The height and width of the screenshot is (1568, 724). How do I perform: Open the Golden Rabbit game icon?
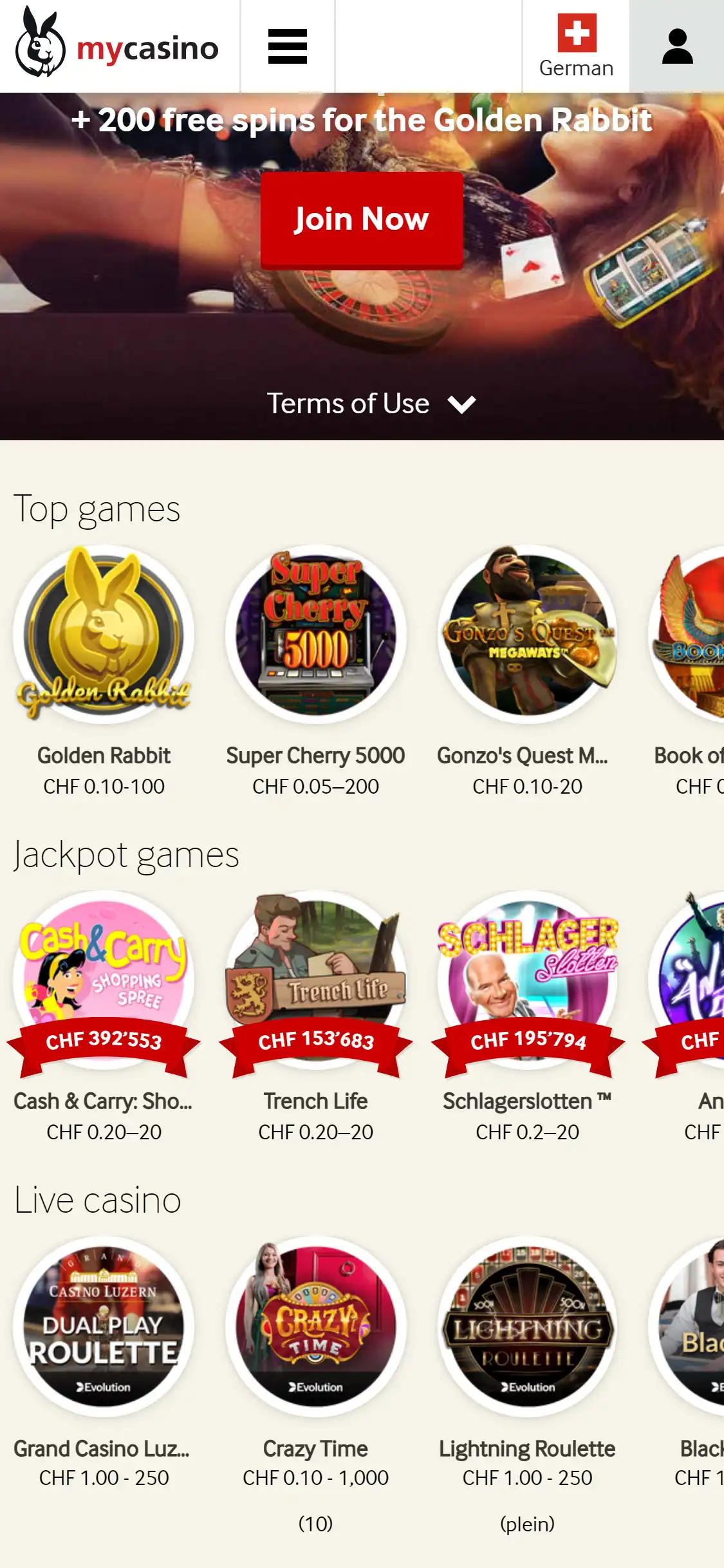pyautogui.click(x=104, y=634)
